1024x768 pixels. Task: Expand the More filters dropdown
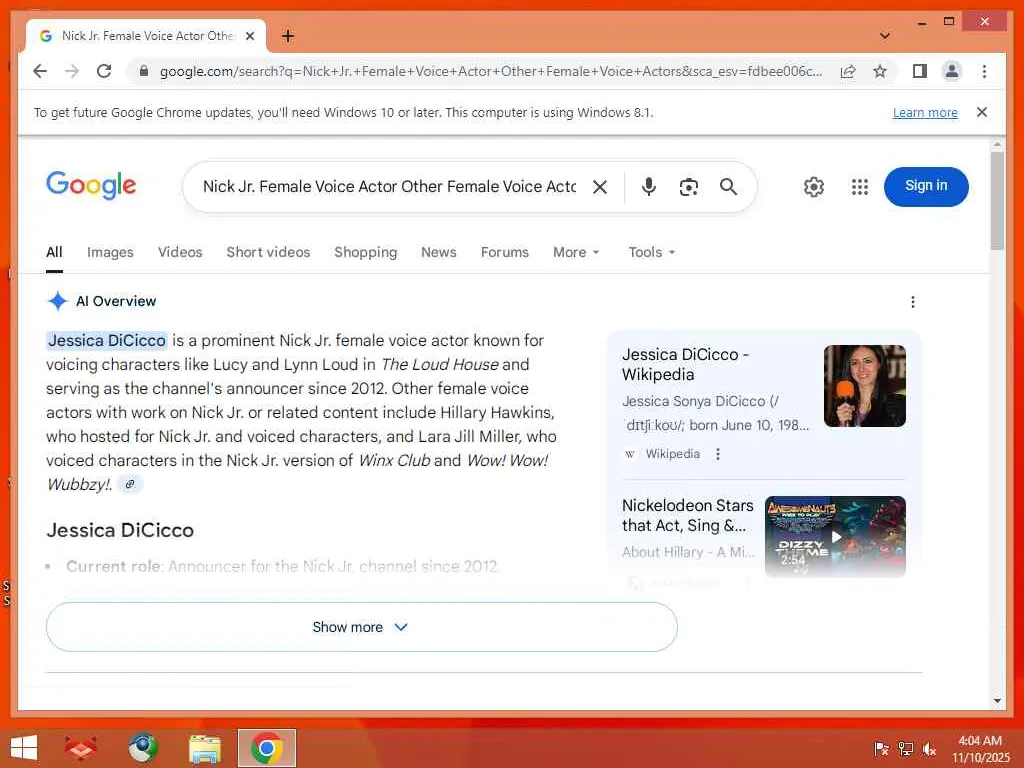pos(575,252)
